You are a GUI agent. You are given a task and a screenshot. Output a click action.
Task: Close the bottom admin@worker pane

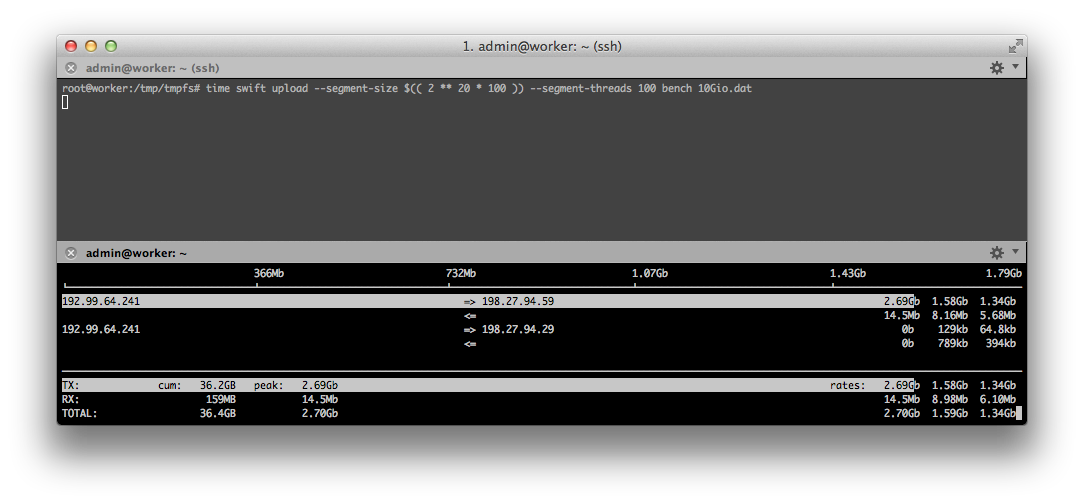tap(71, 253)
